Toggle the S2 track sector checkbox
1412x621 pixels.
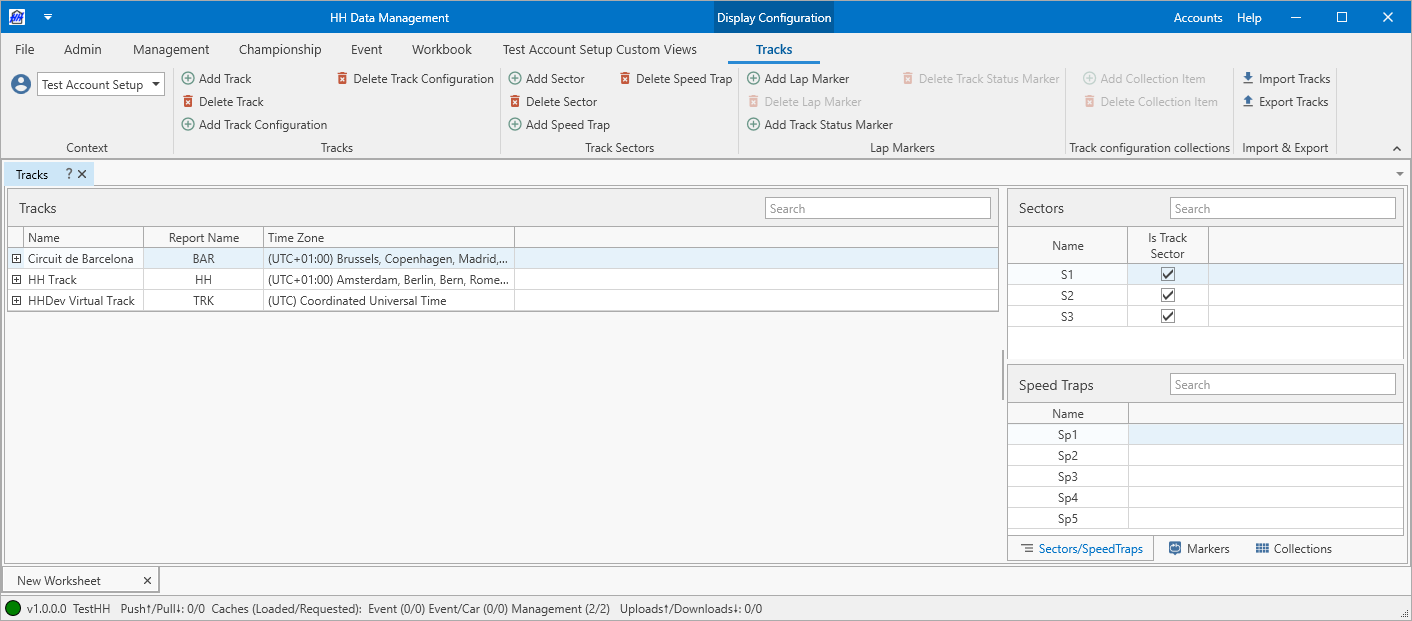1168,295
